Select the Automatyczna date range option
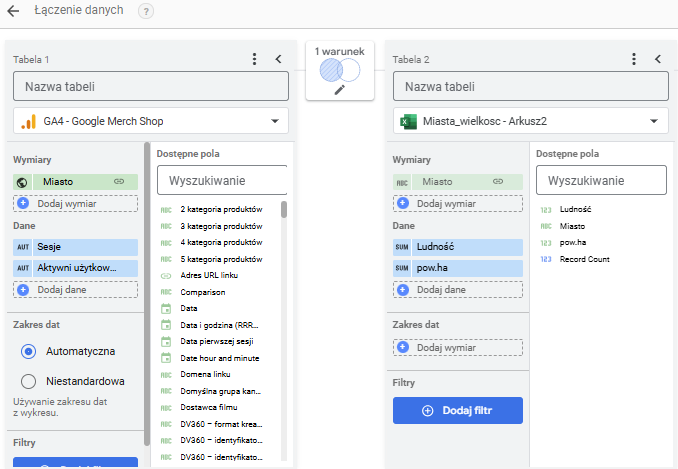 point(28,352)
